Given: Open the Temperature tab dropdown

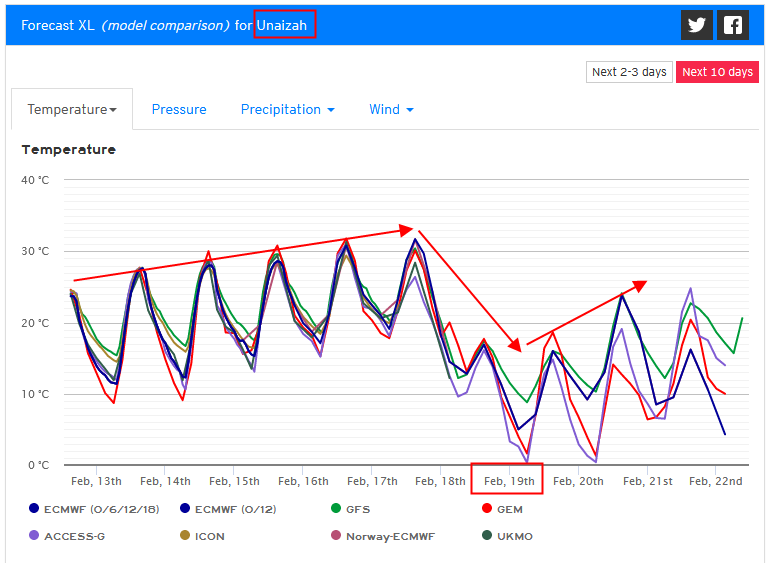Looking at the screenshot, I should pyautogui.click(x=72, y=109).
